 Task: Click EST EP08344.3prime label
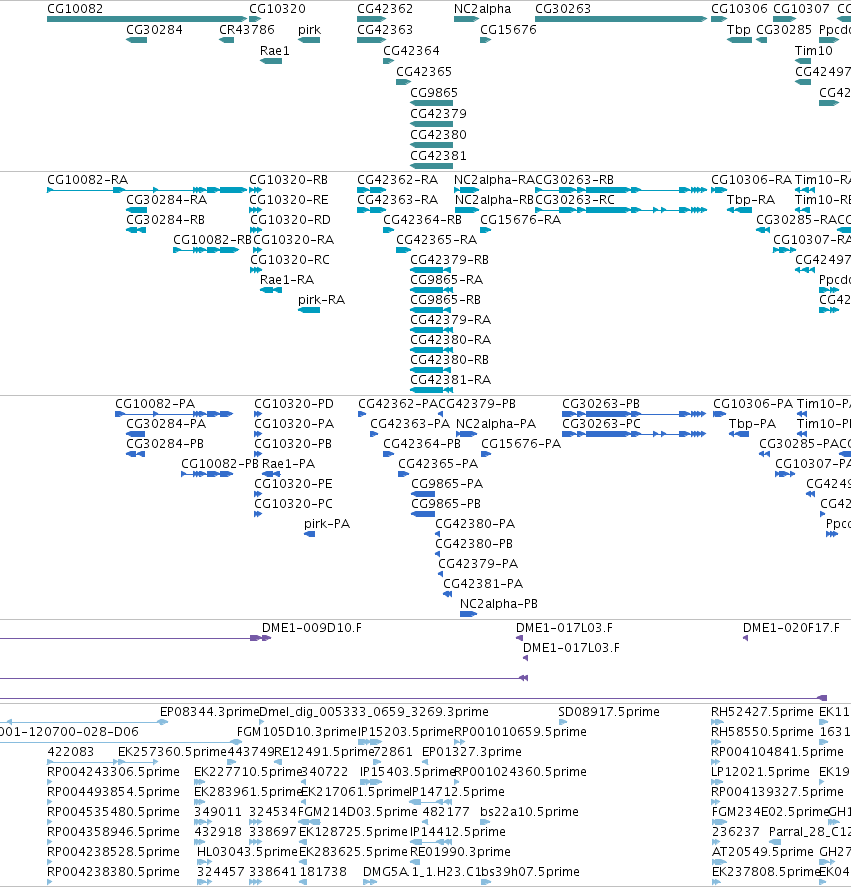[209, 712]
